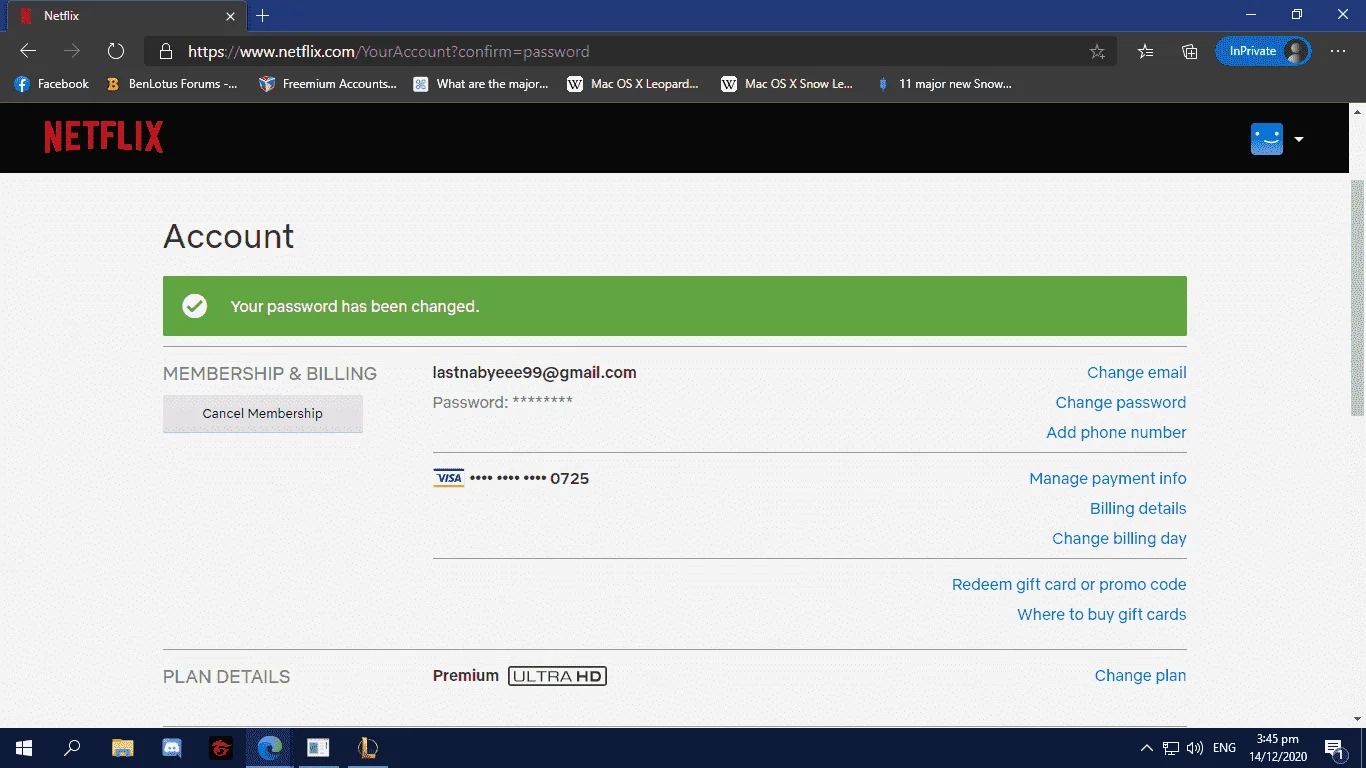1366x768 pixels.
Task: Click the Change email link
Action: (1137, 373)
